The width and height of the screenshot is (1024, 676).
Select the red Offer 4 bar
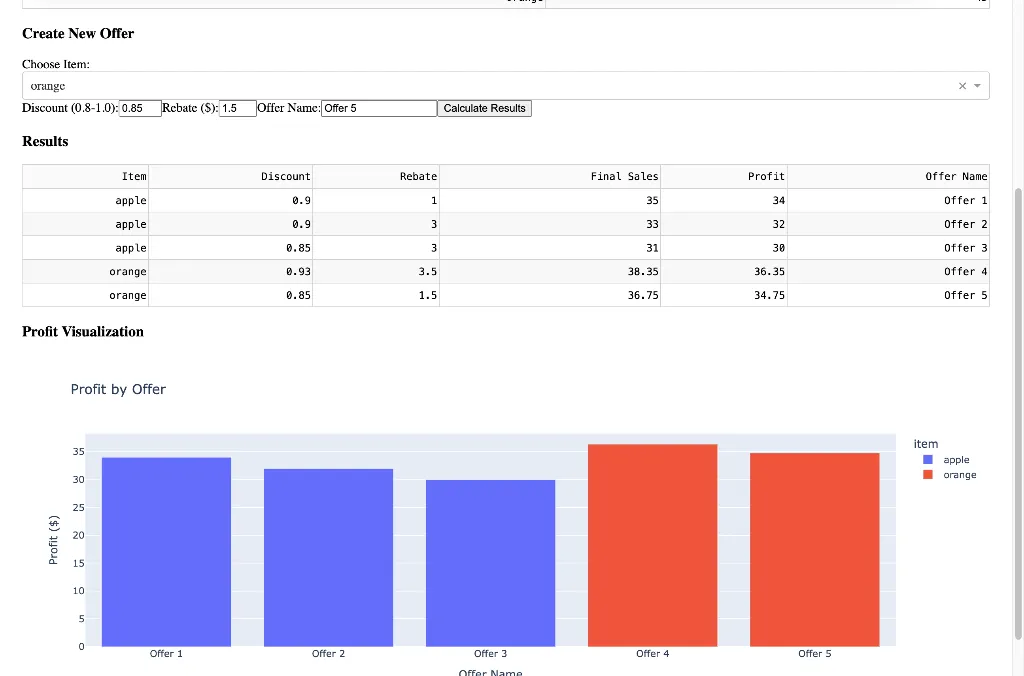pyautogui.click(x=652, y=545)
